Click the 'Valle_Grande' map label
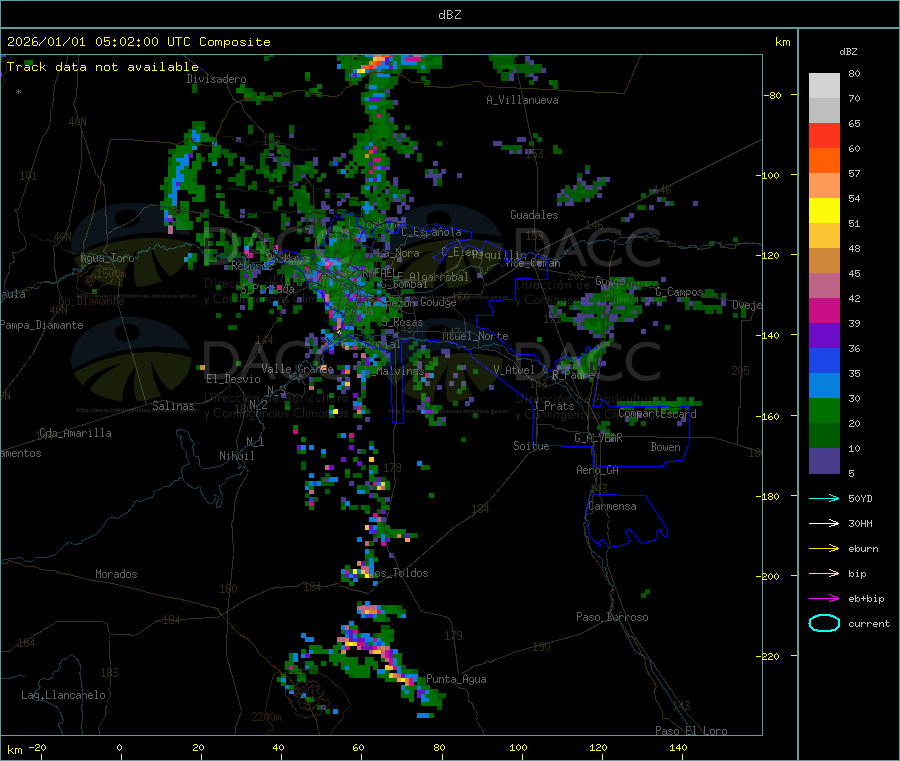 tap(298, 369)
